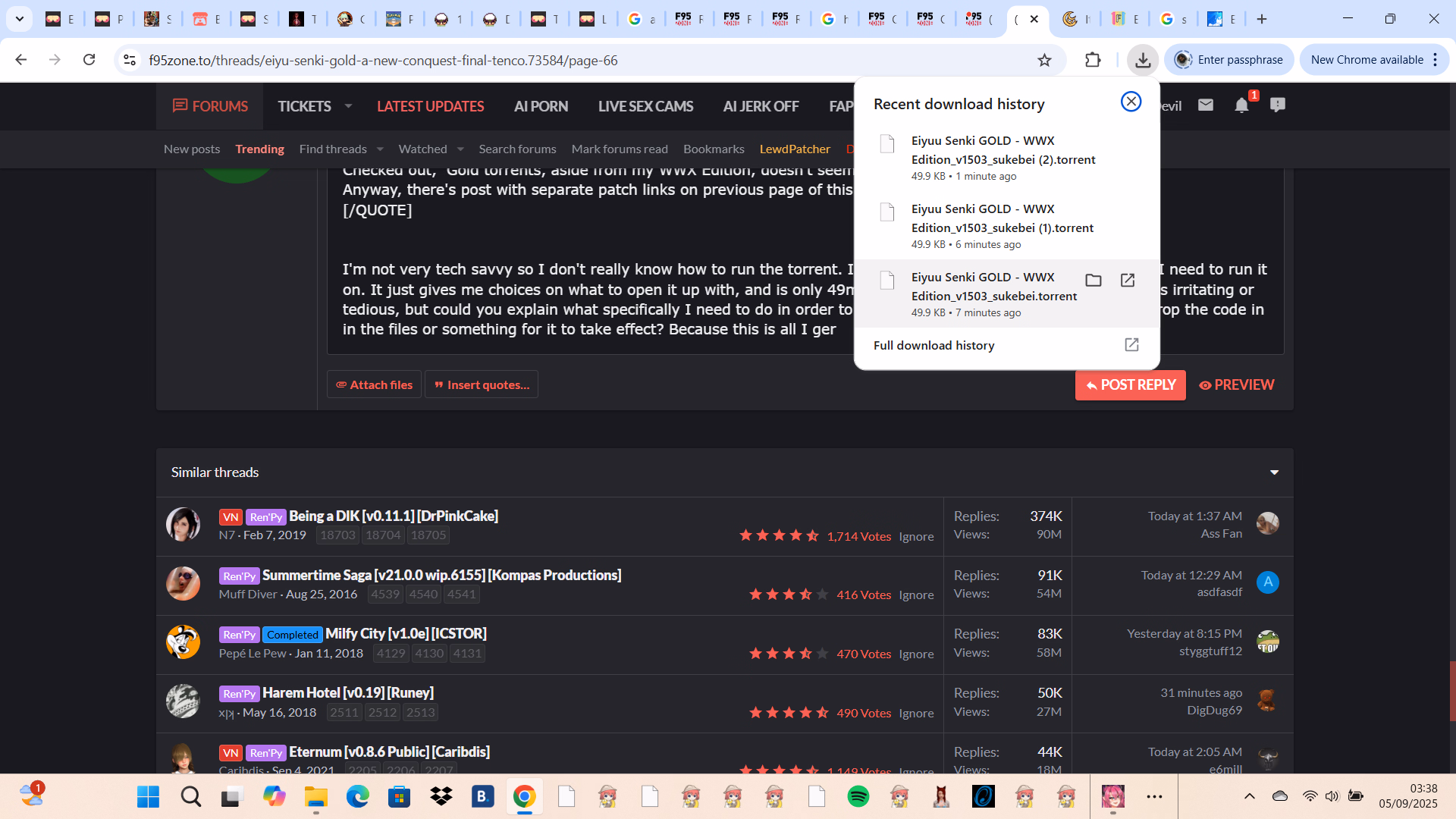Viewport: 1456px width, 819px height.
Task: Expand the TICKETS dropdown arrow
Action: point(348,106)
